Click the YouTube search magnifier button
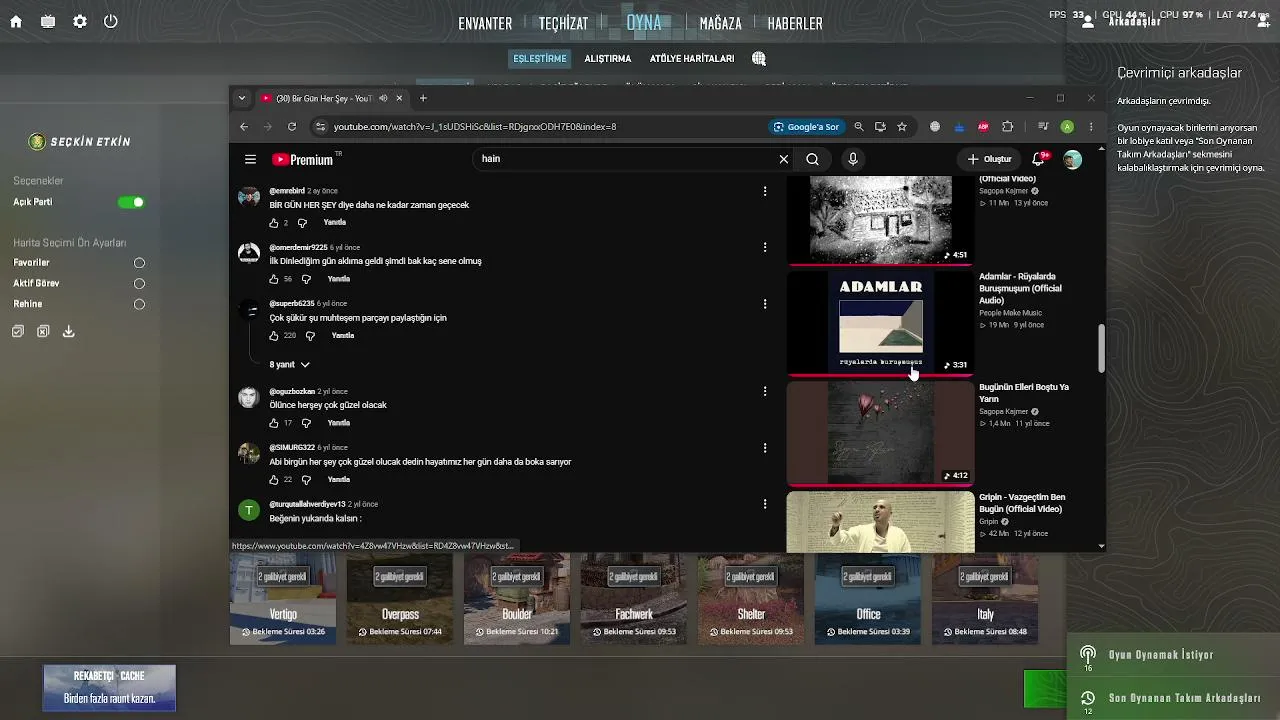Image resolution: width=1280 pixels, height=720 pixels. [x=812, y=159]
